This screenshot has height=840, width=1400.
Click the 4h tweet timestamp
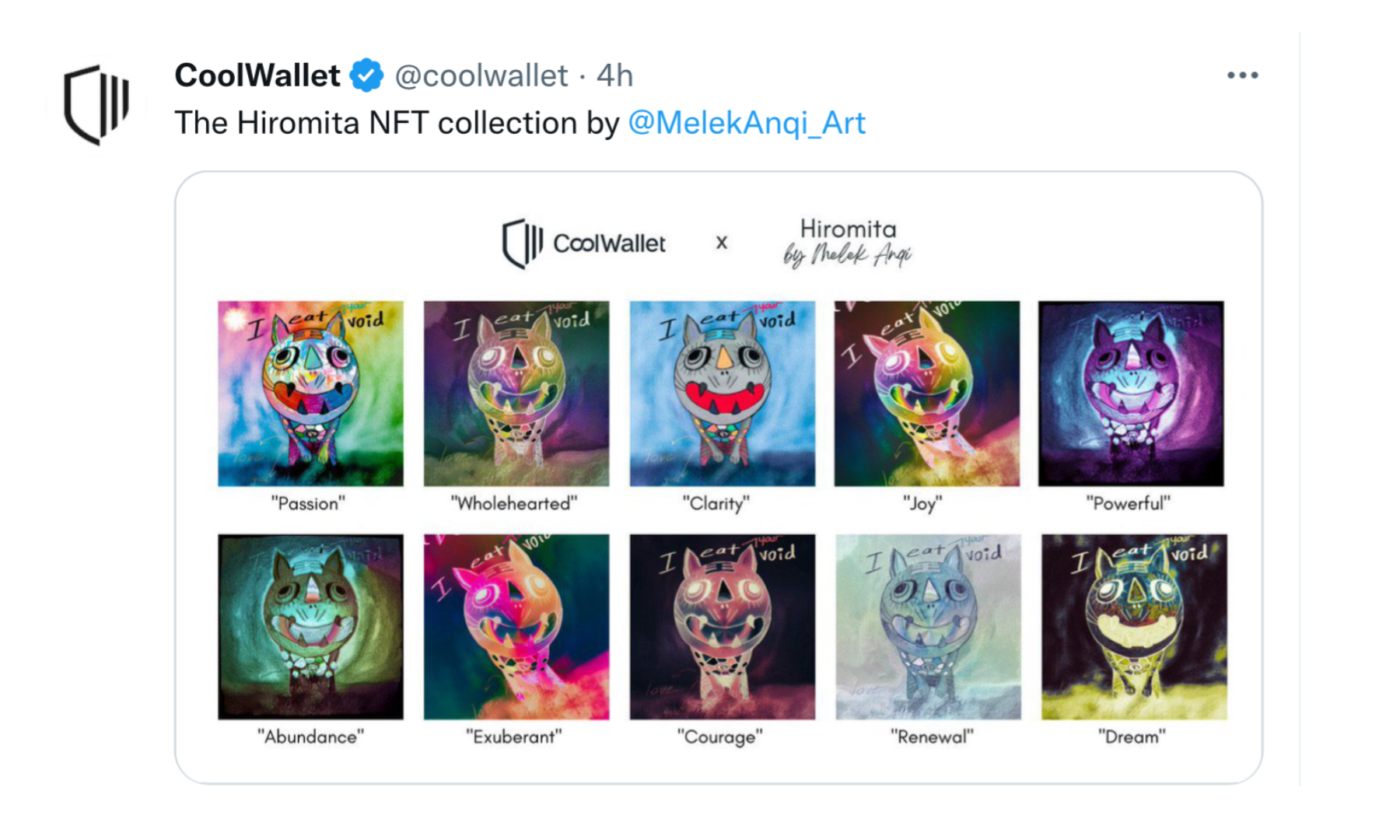[614, 75]
